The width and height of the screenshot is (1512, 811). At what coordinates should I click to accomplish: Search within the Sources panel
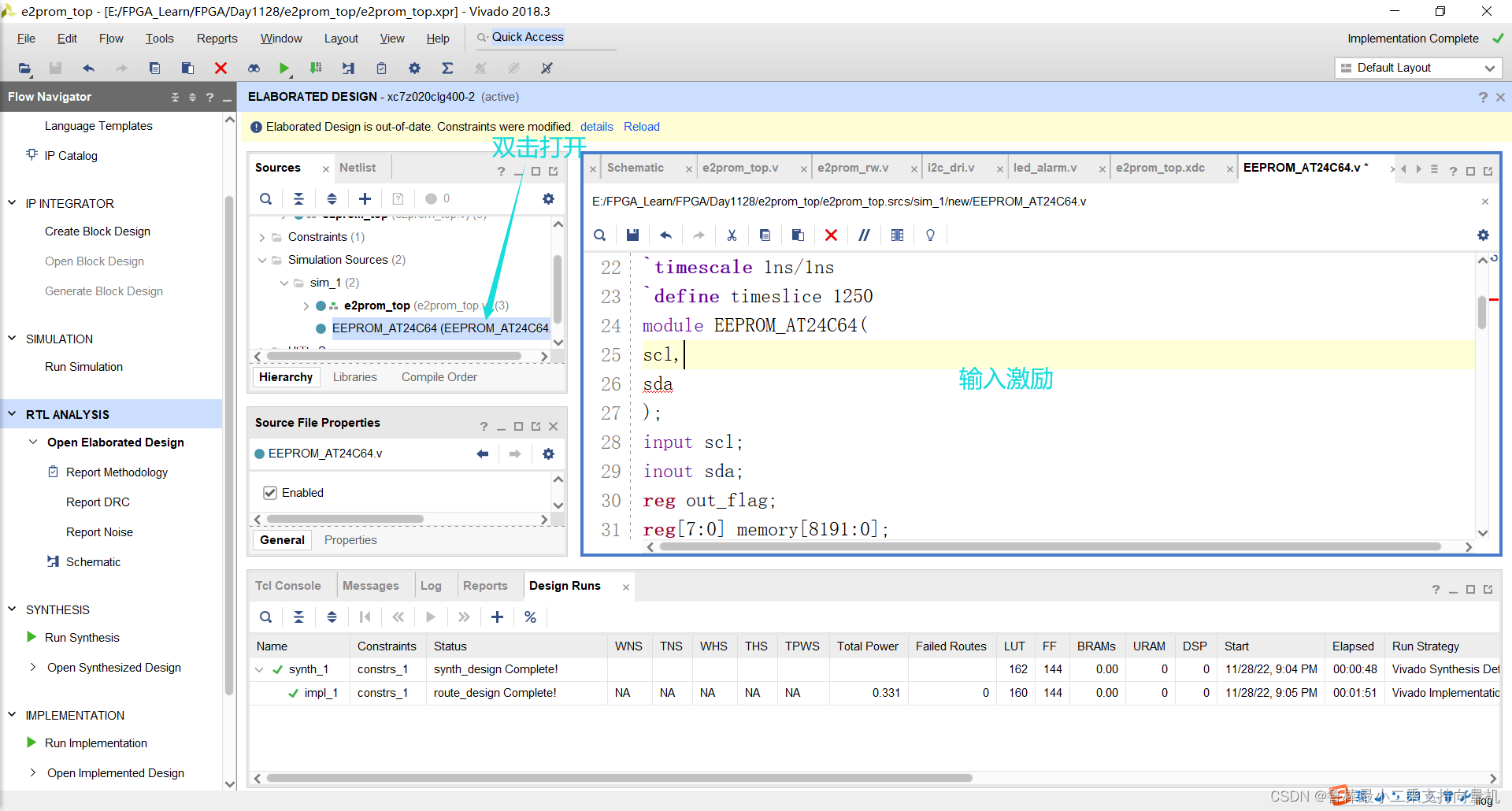[266, 199]
